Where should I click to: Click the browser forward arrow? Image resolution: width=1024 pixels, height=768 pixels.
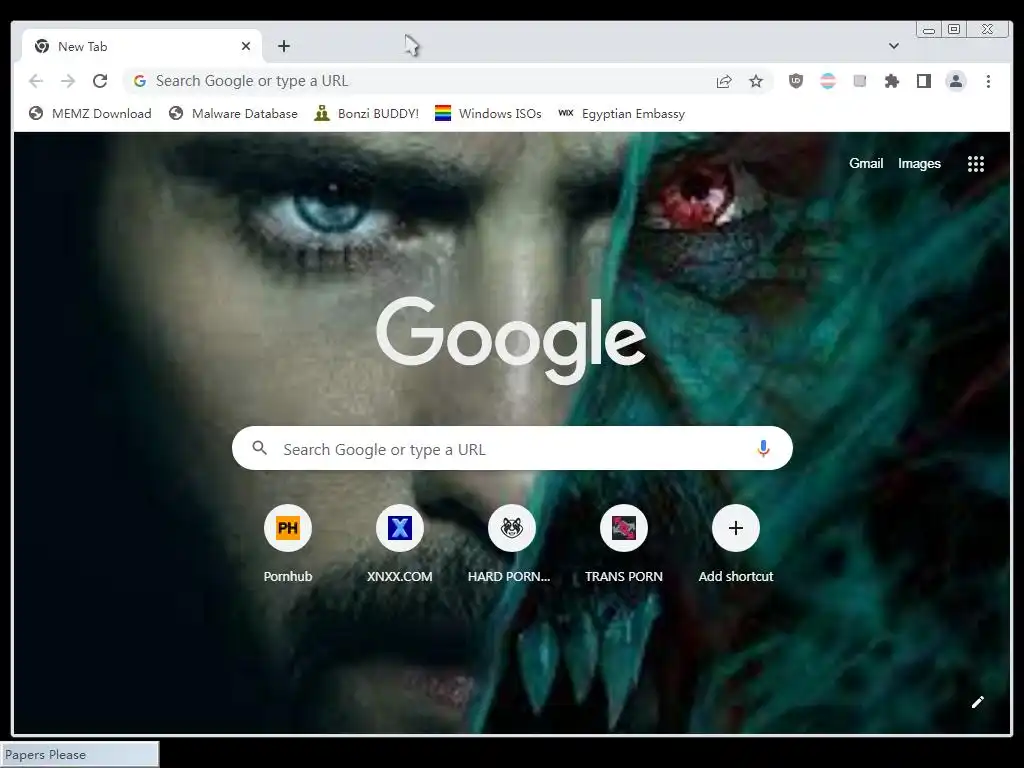pos(68,81)
